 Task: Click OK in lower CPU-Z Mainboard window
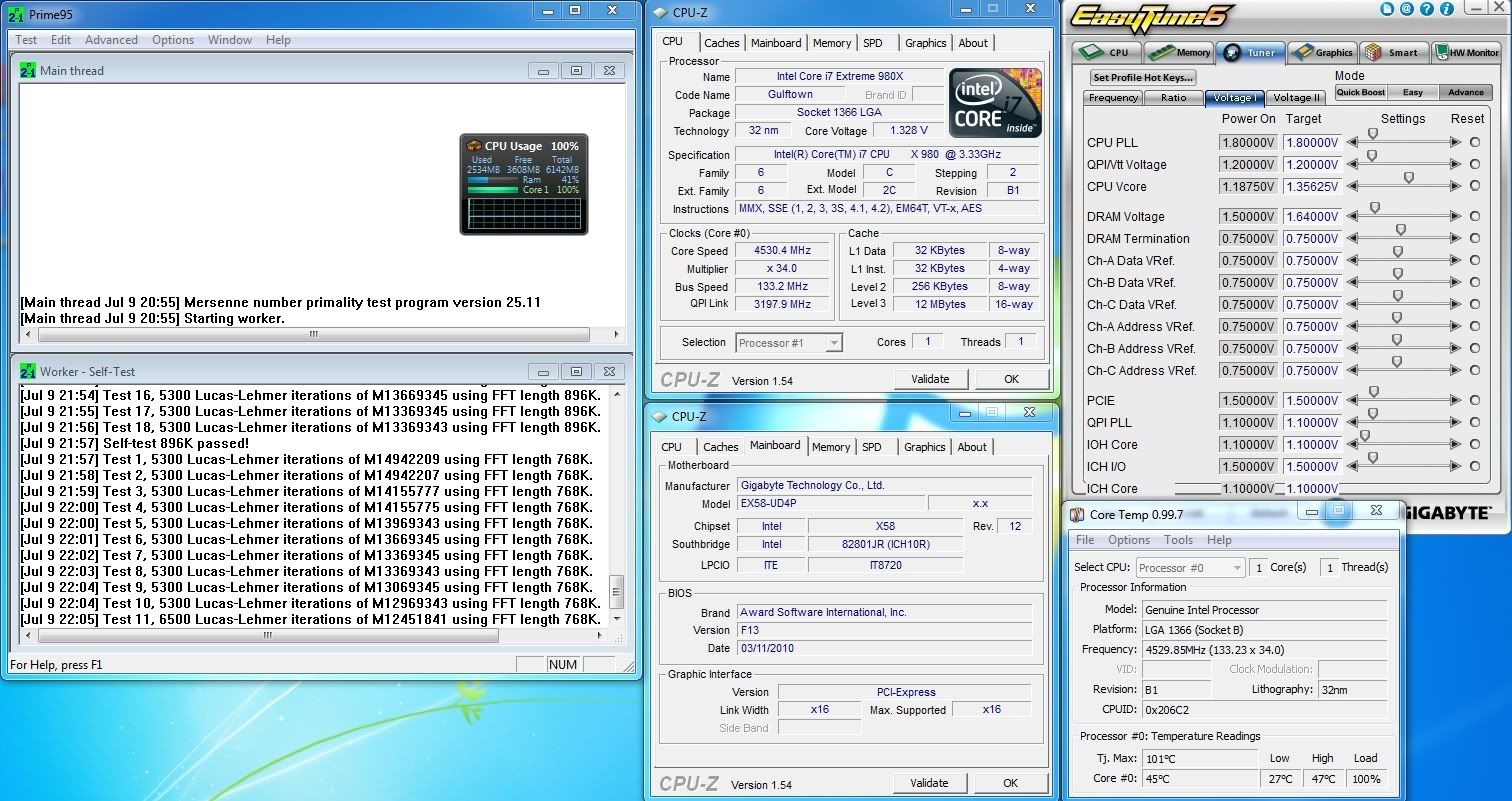[x=1010, y=783]
